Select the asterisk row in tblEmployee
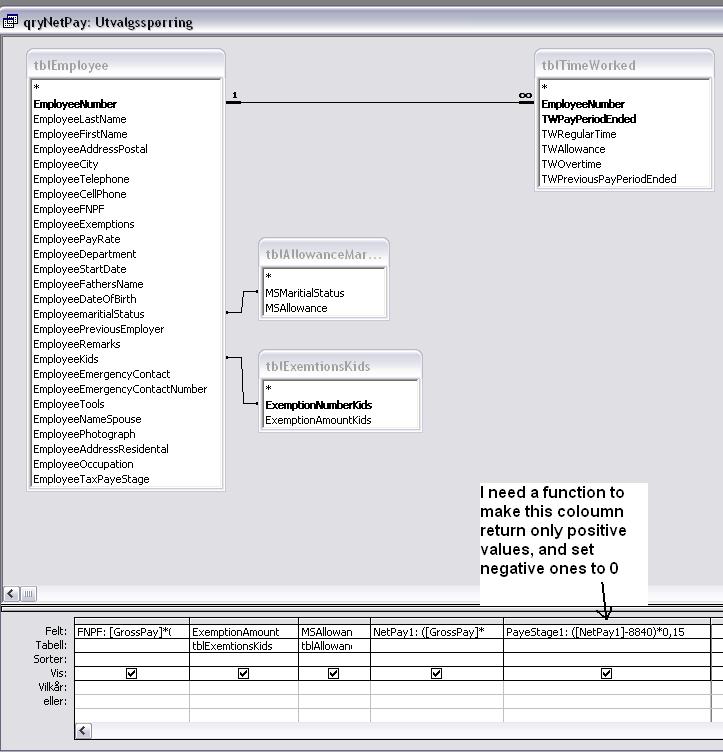Screen dimensions: 723x752 [126, 87]
